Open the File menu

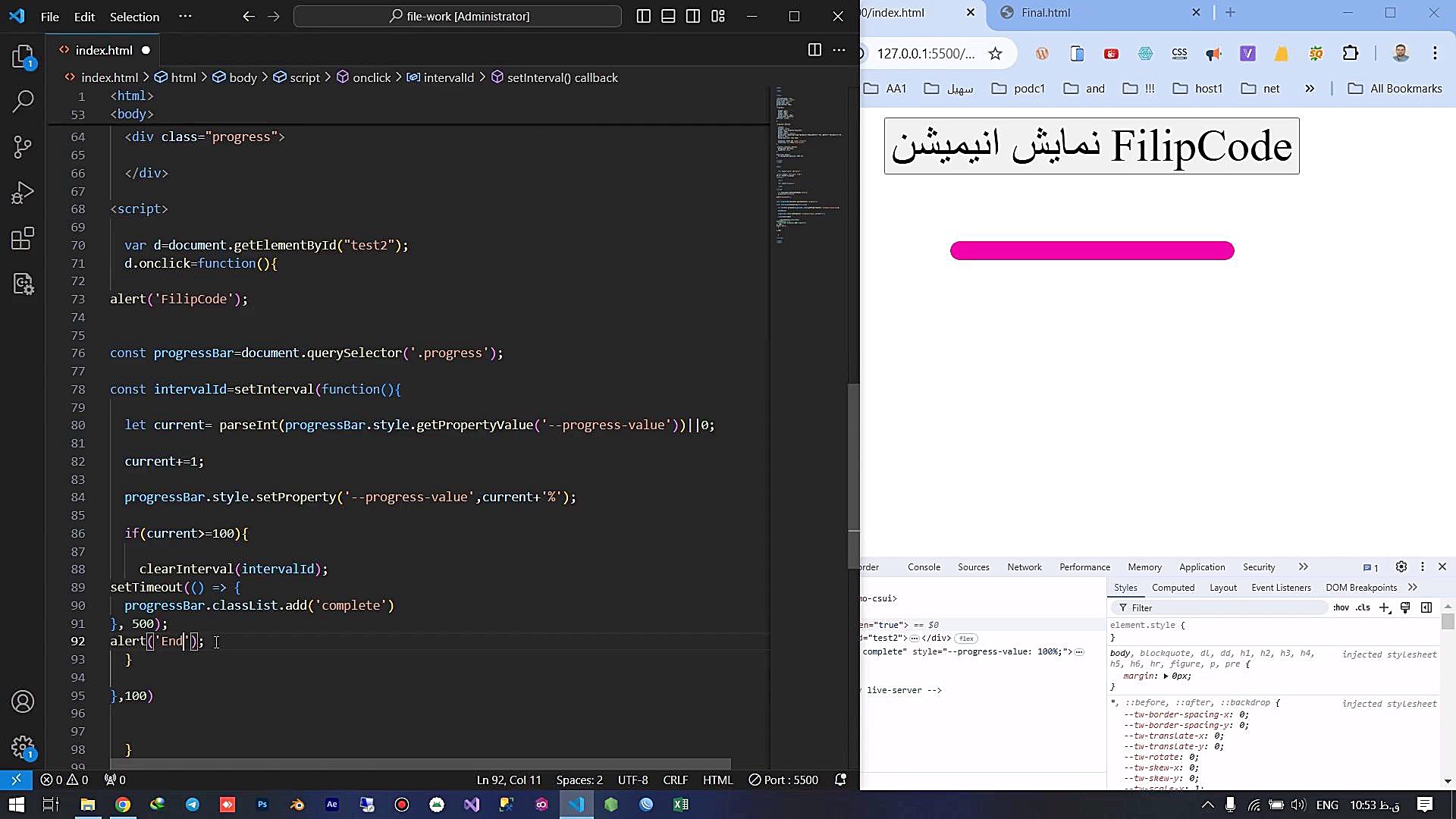point(49,16)
